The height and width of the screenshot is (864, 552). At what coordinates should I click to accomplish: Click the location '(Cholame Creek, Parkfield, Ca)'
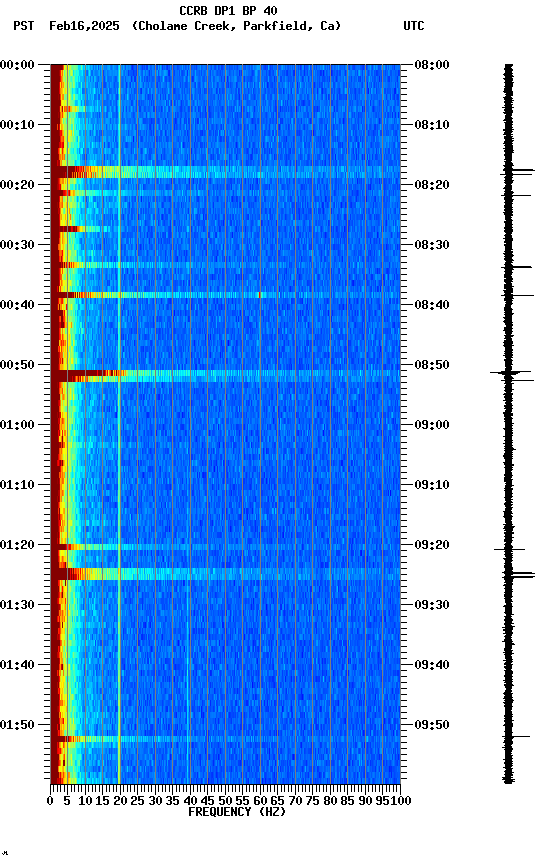tap(236, 26)
